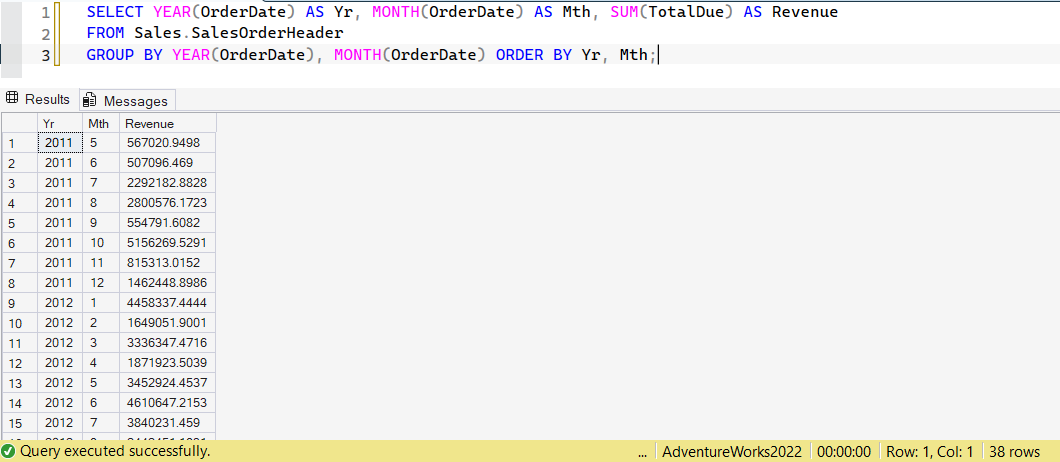Click Mth cell 10 in row 6
This screenshot has height=462, width=1060.
(101, 242)
